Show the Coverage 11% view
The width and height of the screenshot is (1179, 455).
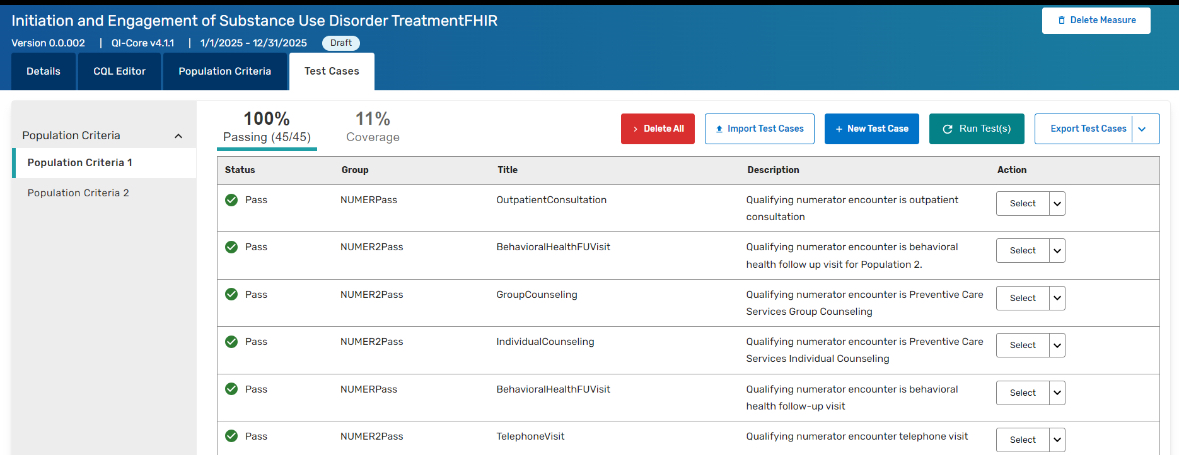click(x=373, y=127)
